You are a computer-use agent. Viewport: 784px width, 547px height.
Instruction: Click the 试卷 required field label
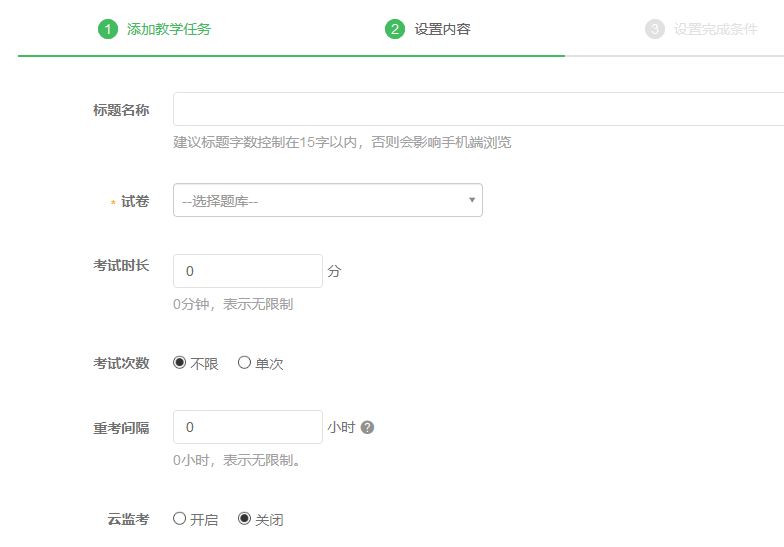pyautogui.click(x=134, y=202)
